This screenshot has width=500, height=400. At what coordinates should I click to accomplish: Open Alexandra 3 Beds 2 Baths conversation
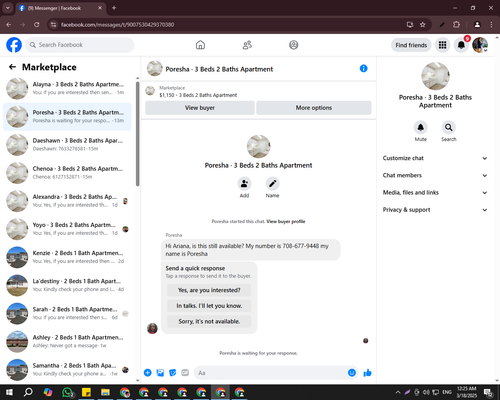tap(67, 201)
